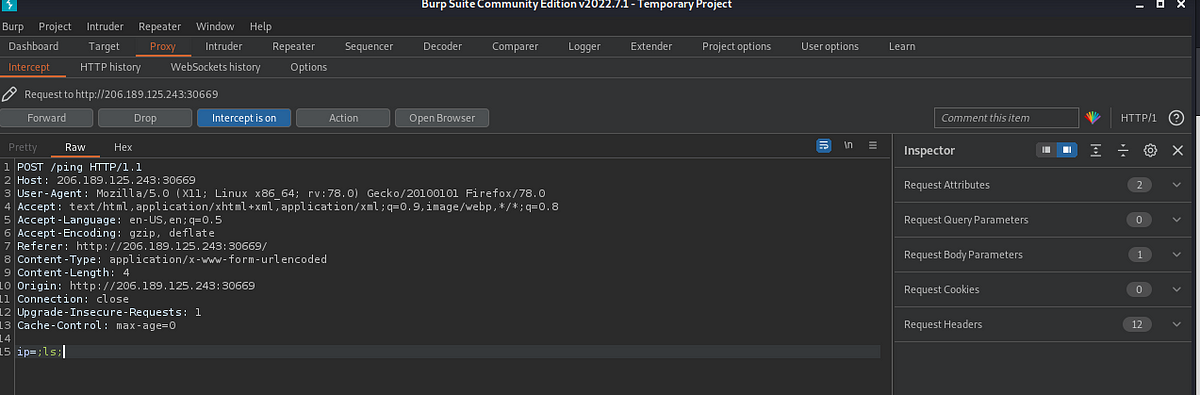Viewport: 1200px width, 395px height.
Task: Open Inspector settings gear
Action: tap(1150, 150)
